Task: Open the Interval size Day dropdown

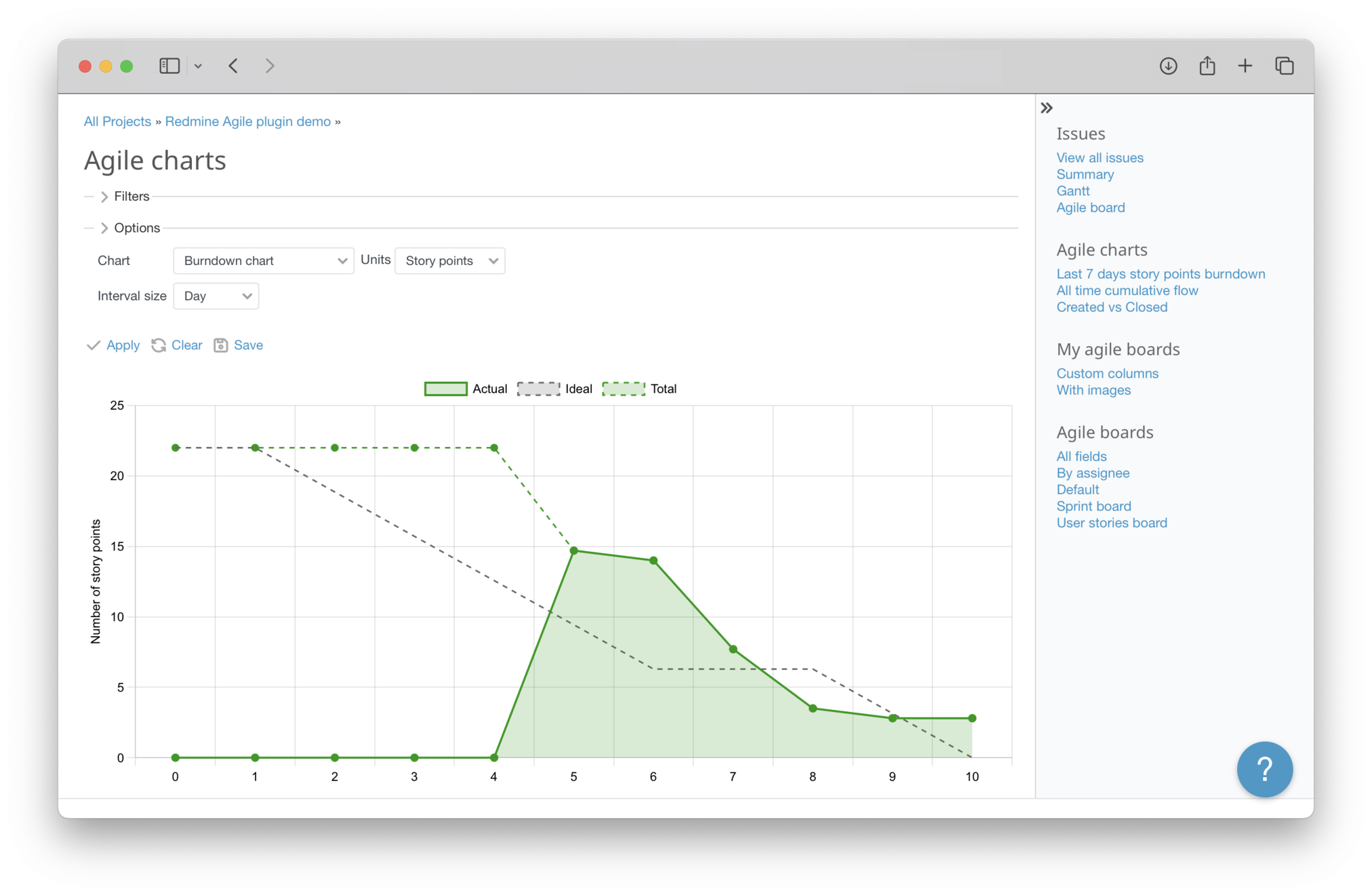Action: click(x=216, y=296)
